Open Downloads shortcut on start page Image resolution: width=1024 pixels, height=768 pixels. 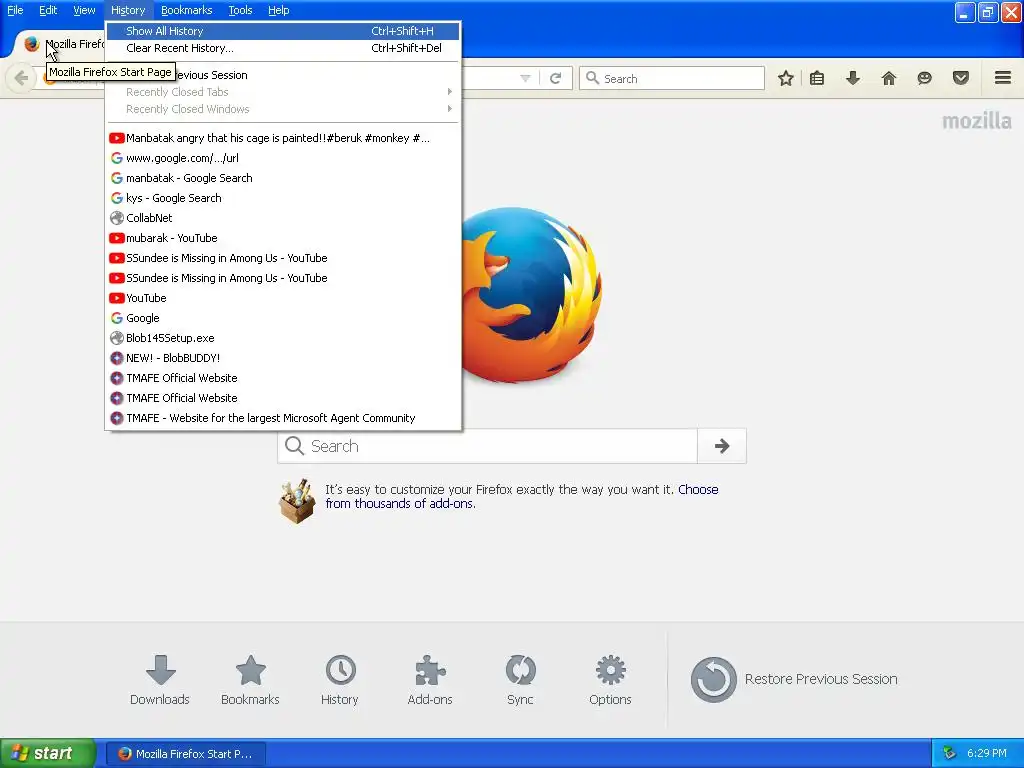[x=160, y=680]
